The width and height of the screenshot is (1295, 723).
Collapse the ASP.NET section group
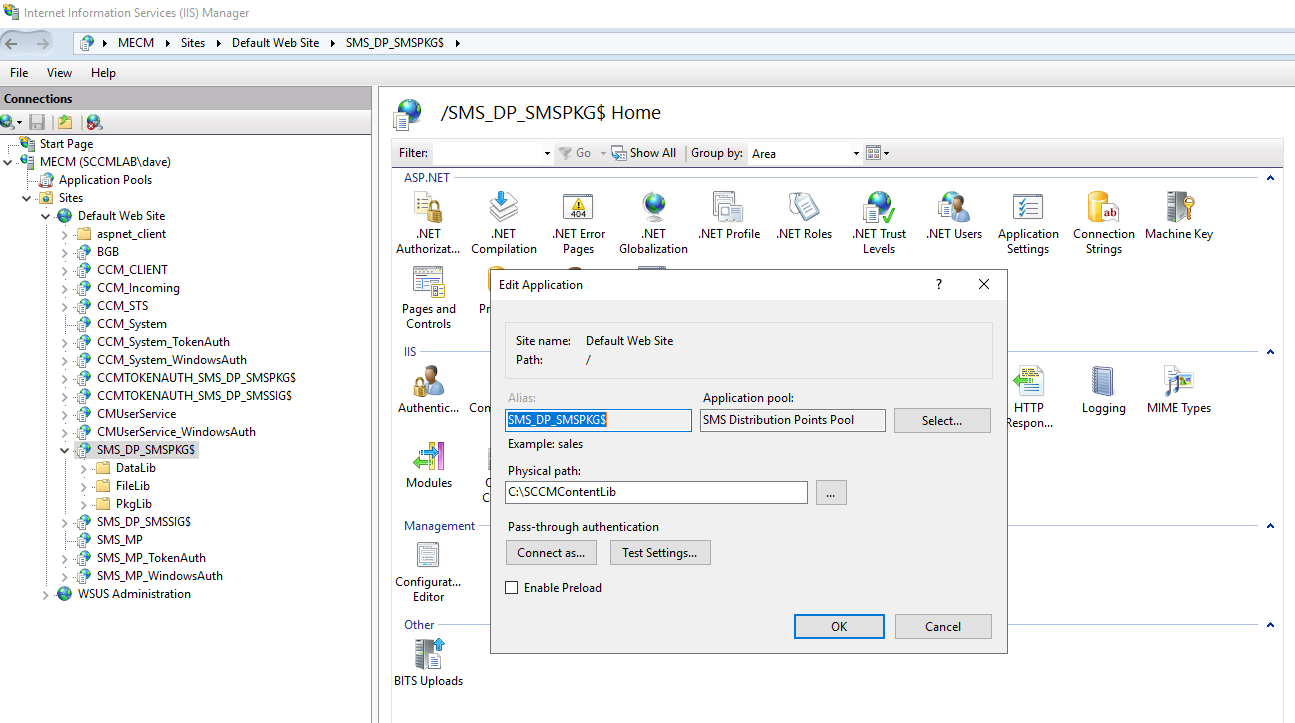[1270, 178]
